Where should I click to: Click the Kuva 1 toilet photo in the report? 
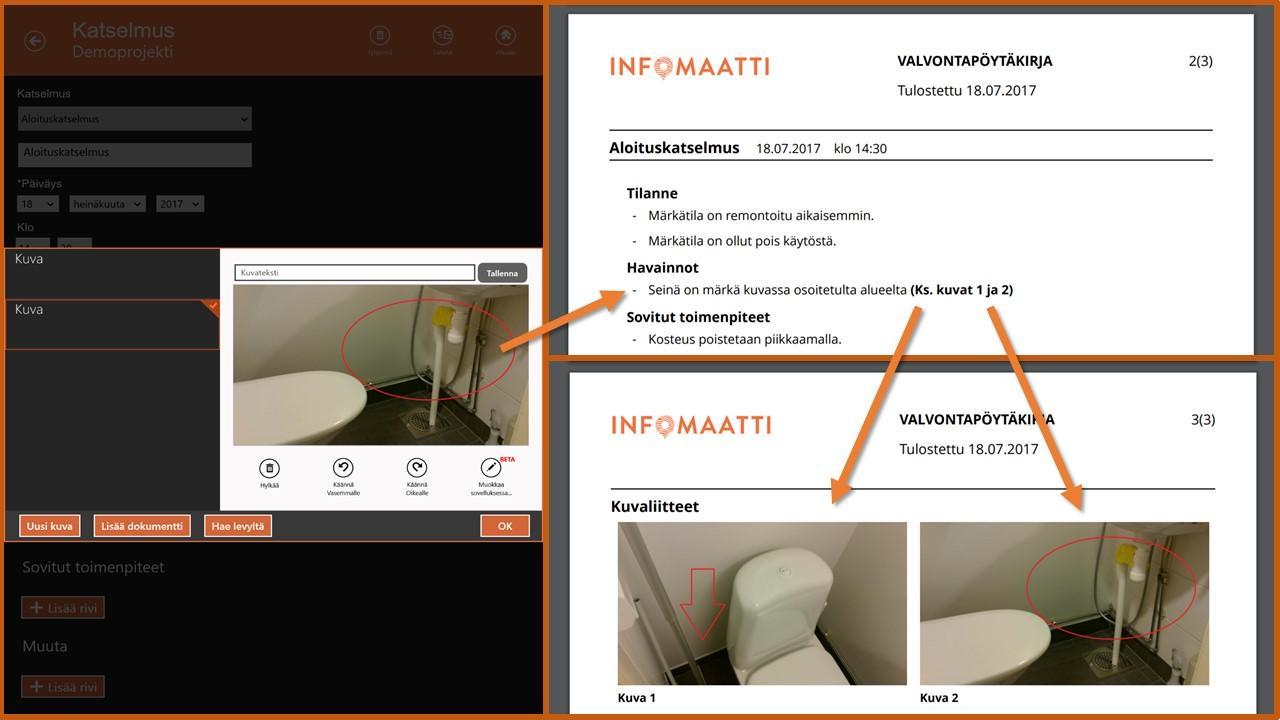[x=762, y=603]
